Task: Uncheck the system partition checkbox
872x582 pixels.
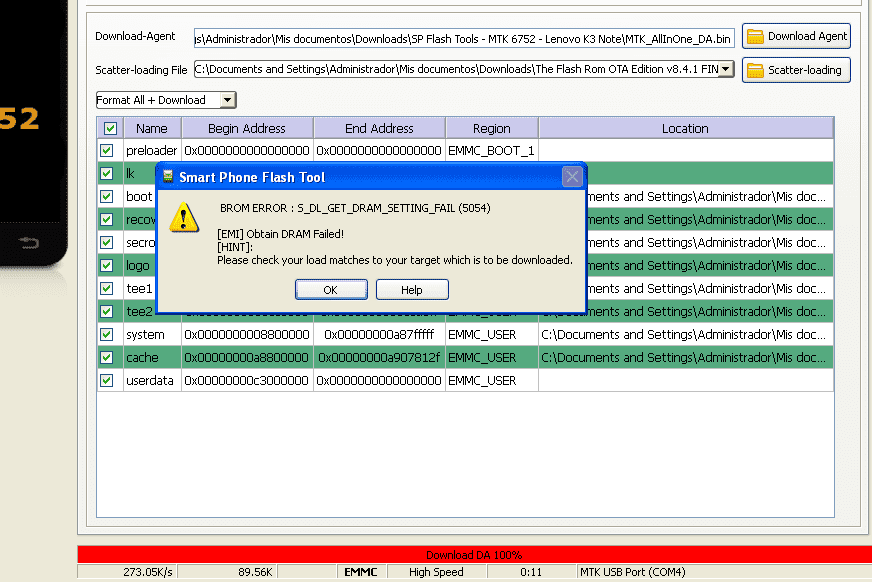Action: pyautogui.click(x=107, y=335)
